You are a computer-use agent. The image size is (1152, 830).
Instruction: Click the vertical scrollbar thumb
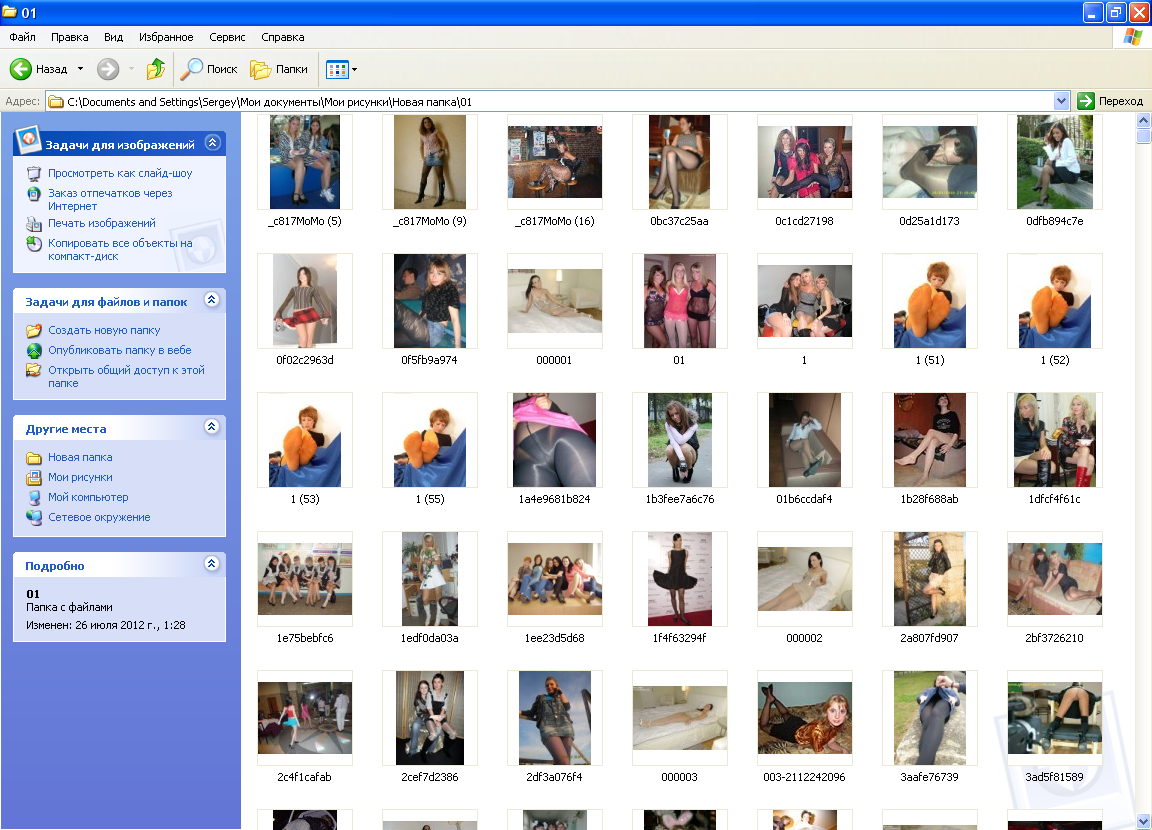pyautogui.click(x=1143, y=136)
